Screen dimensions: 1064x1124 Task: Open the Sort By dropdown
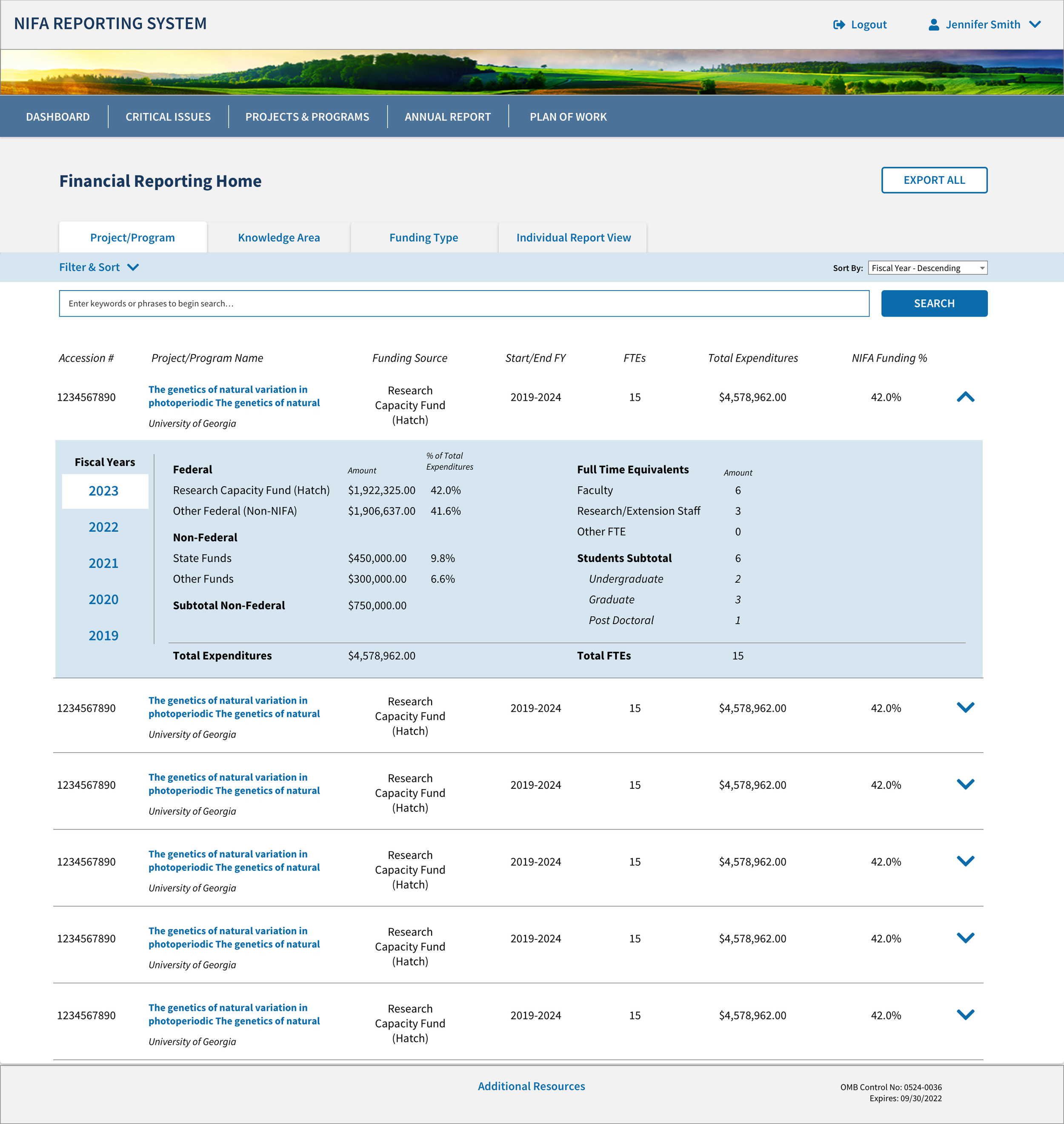pos(927,268)
